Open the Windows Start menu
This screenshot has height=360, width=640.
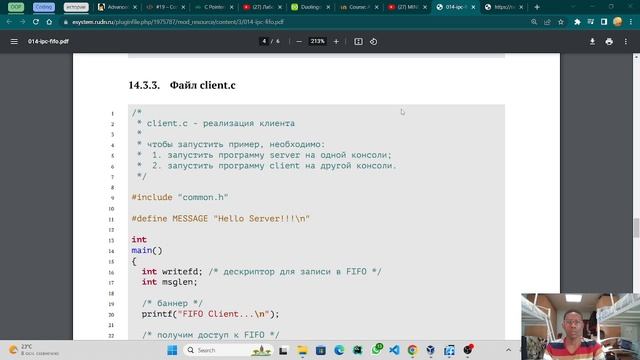(x=172, y=350)
